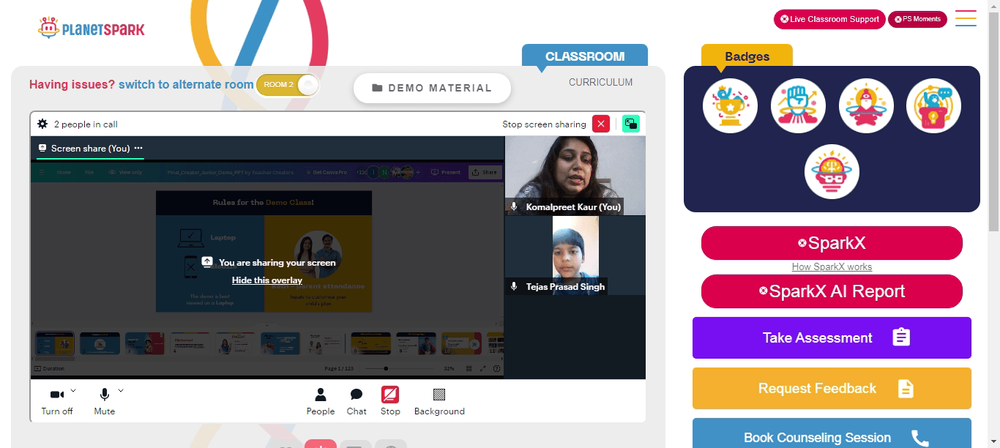Click Hide this overlay link
Viewport: 1000px width, 448px height.
click(267, 280)
